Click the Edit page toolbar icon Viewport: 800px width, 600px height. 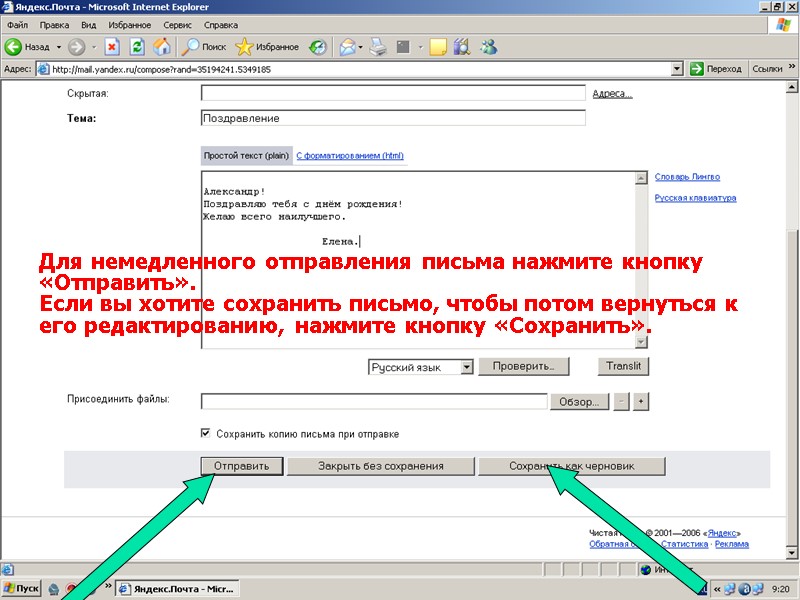pyautogui.click(x=403, y=47)
